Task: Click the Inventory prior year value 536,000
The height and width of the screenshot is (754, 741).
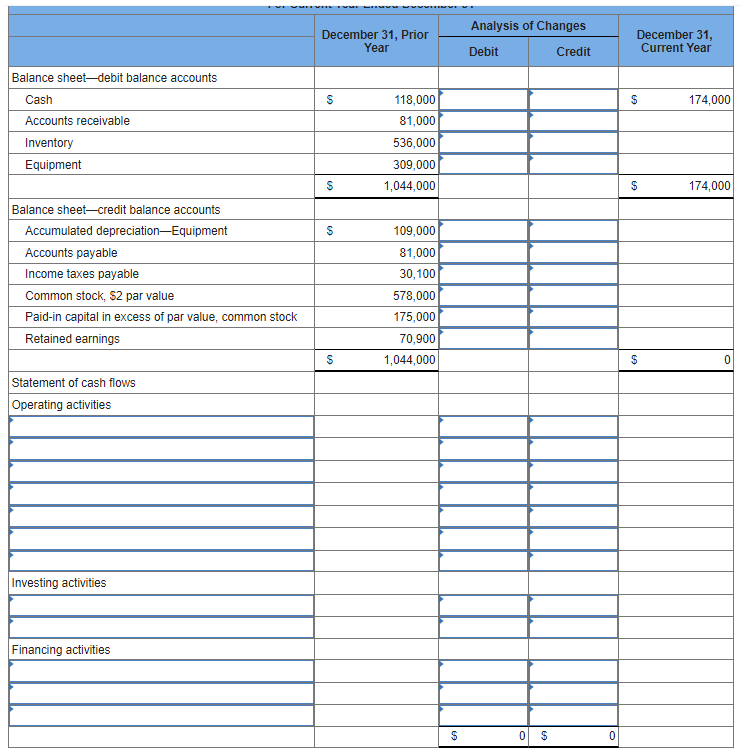Action: (414, 143)
